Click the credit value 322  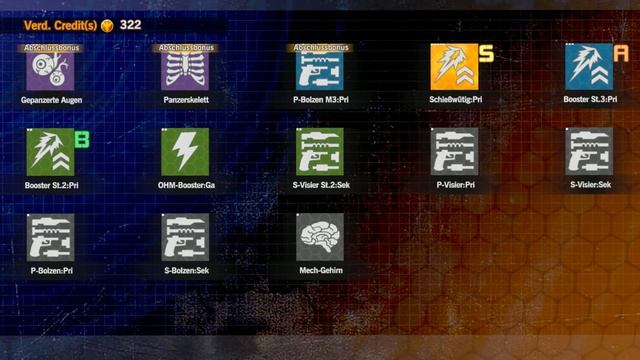tap(131, 25)
